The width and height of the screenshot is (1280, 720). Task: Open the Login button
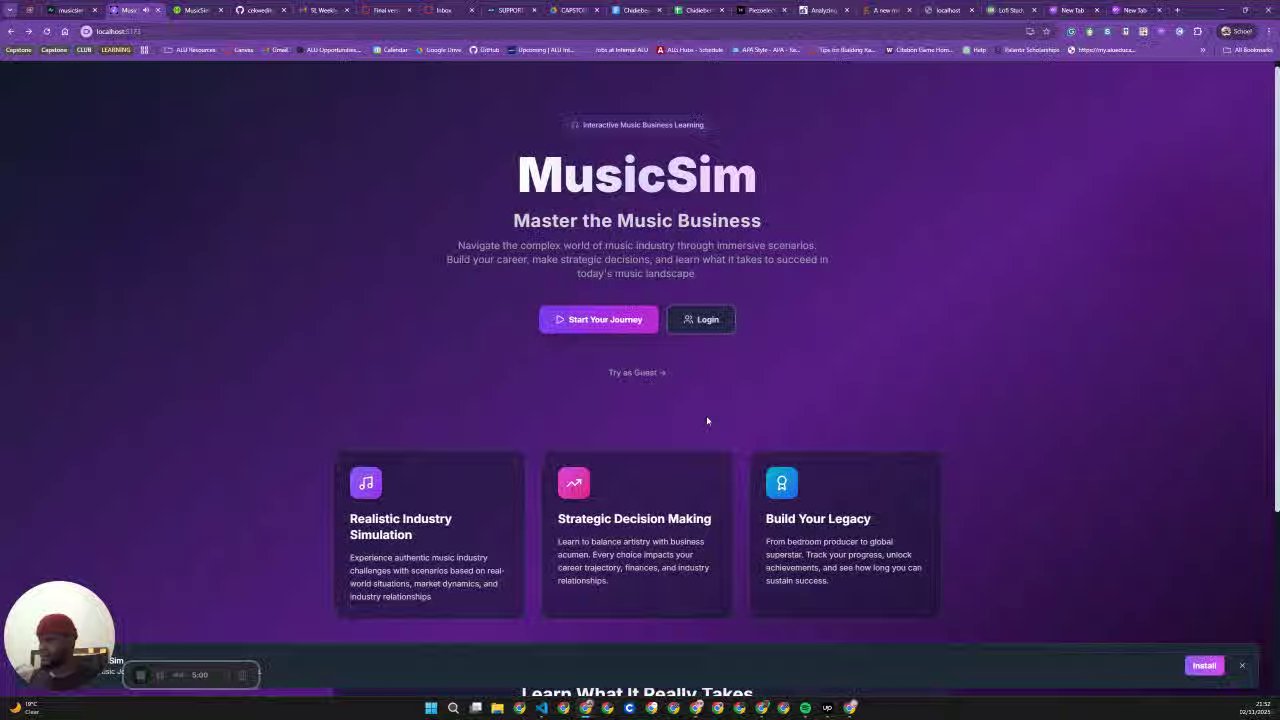(701, 319)
